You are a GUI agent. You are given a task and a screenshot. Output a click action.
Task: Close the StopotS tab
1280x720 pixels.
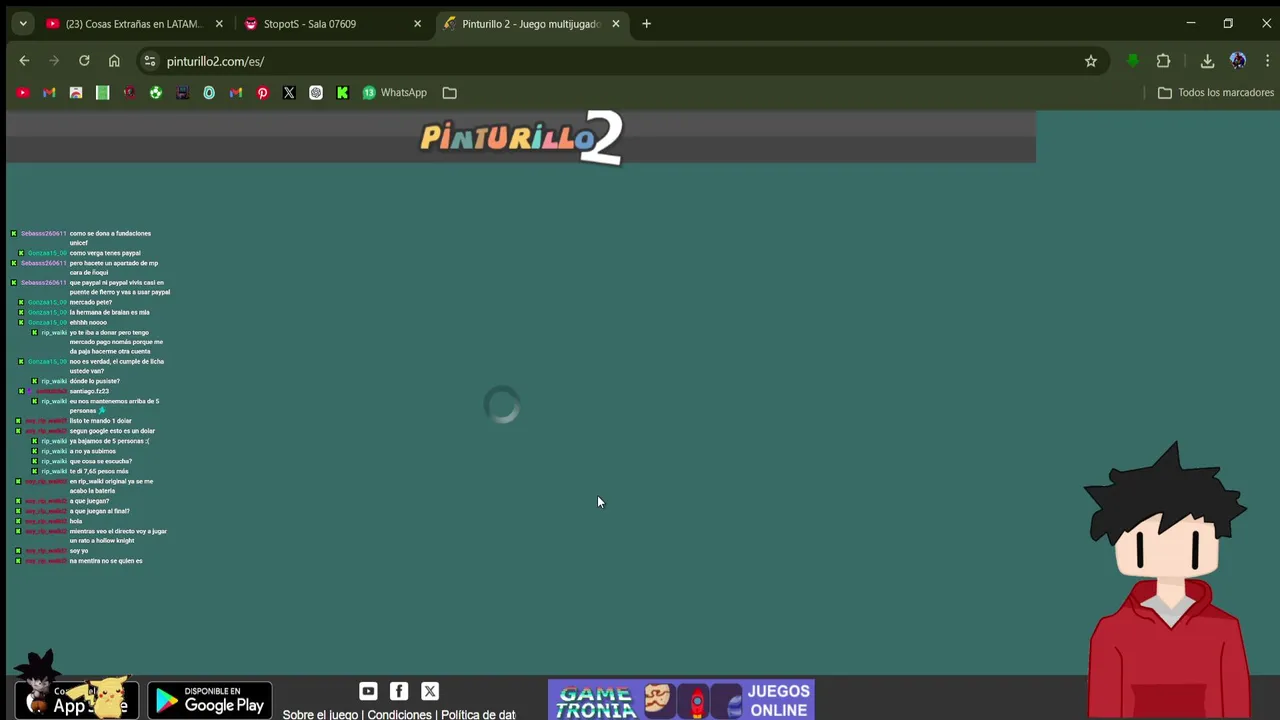pos(418,24)
